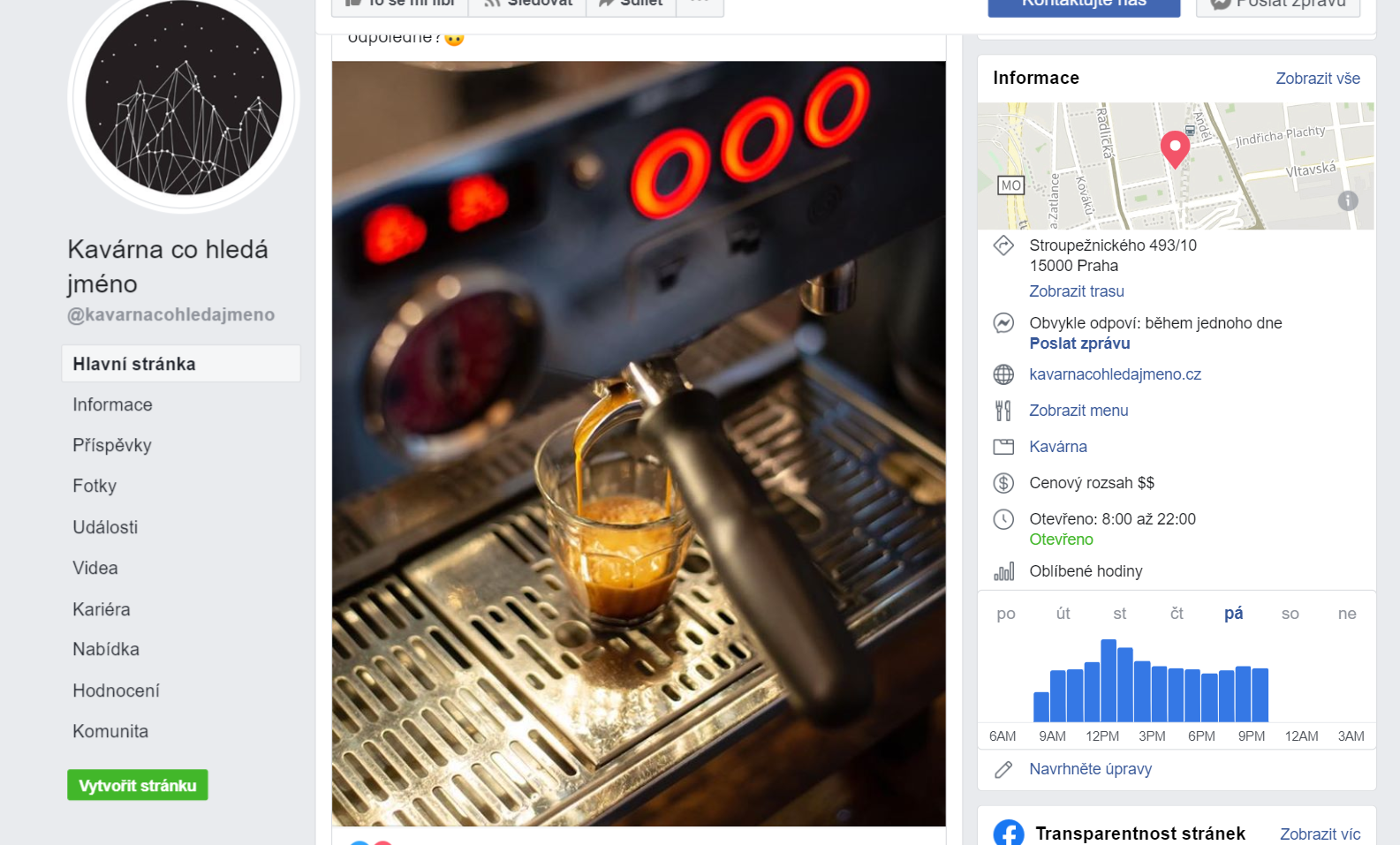Click the dollar price range icon
The width and height of the screenshot is (1400, 845).
pos(1003,483)
